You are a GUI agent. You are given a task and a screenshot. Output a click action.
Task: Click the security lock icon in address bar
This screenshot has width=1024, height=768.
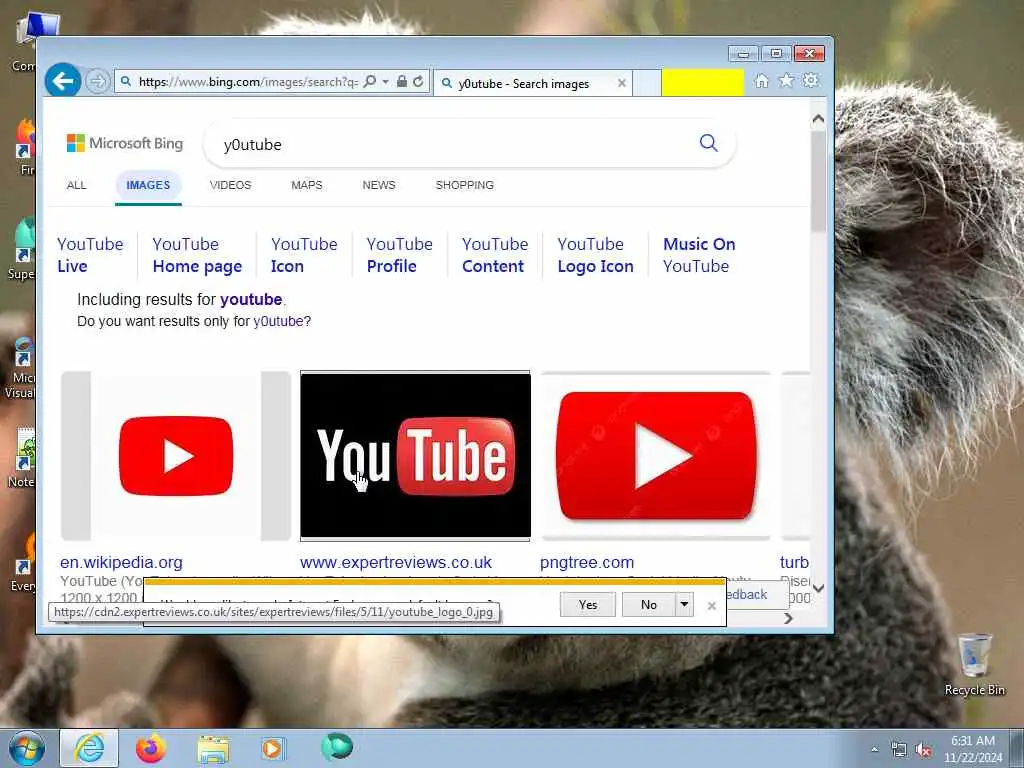click(402, 82)
